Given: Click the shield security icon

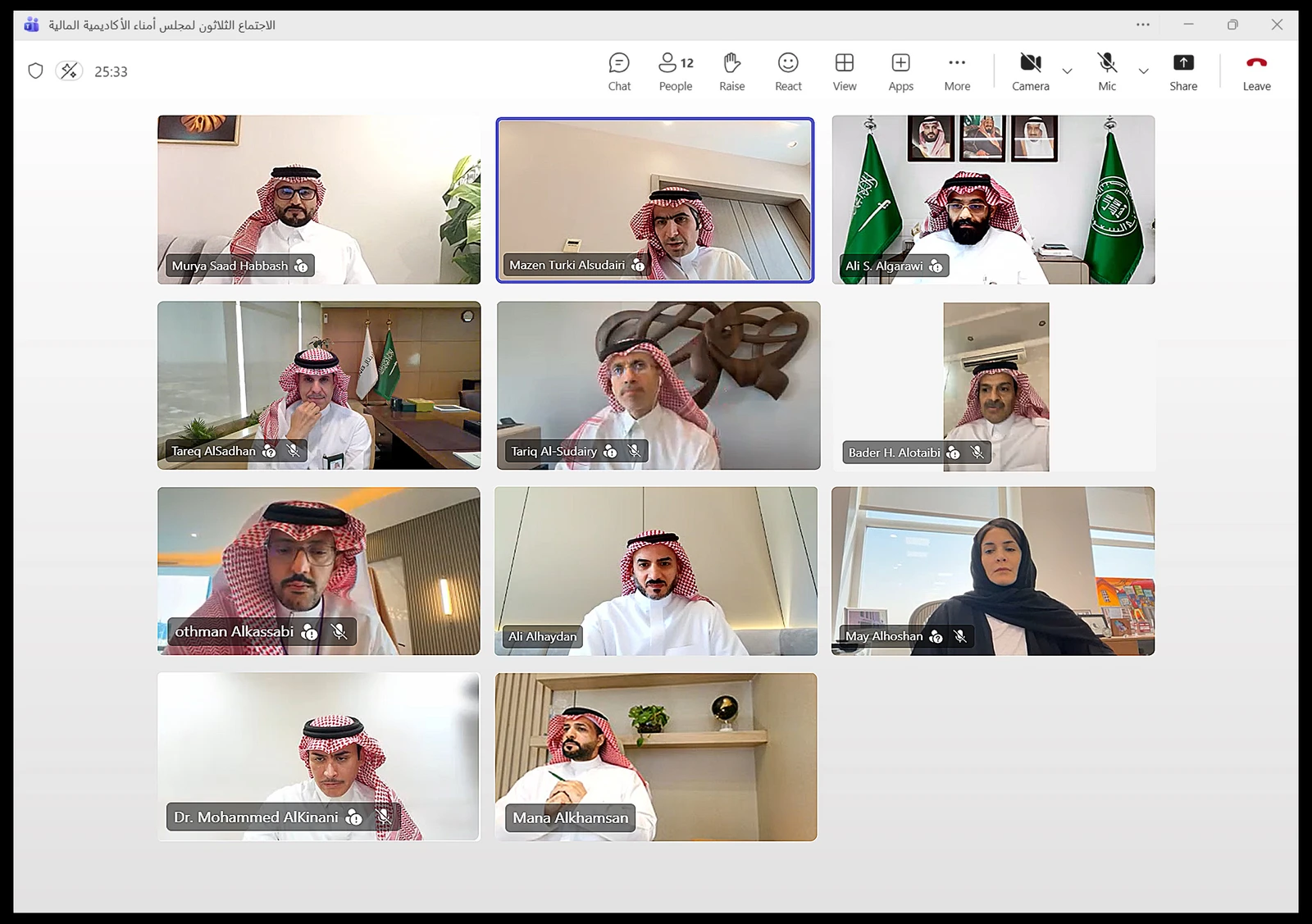Looking at the screenshot, I should [x=35, y=71].
